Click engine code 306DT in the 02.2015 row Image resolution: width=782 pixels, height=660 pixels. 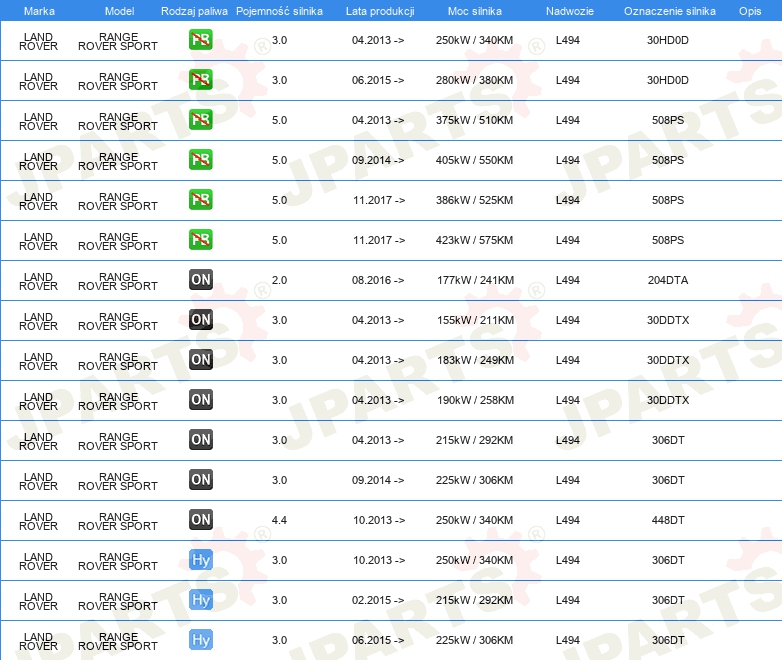(x=668, y=600)
